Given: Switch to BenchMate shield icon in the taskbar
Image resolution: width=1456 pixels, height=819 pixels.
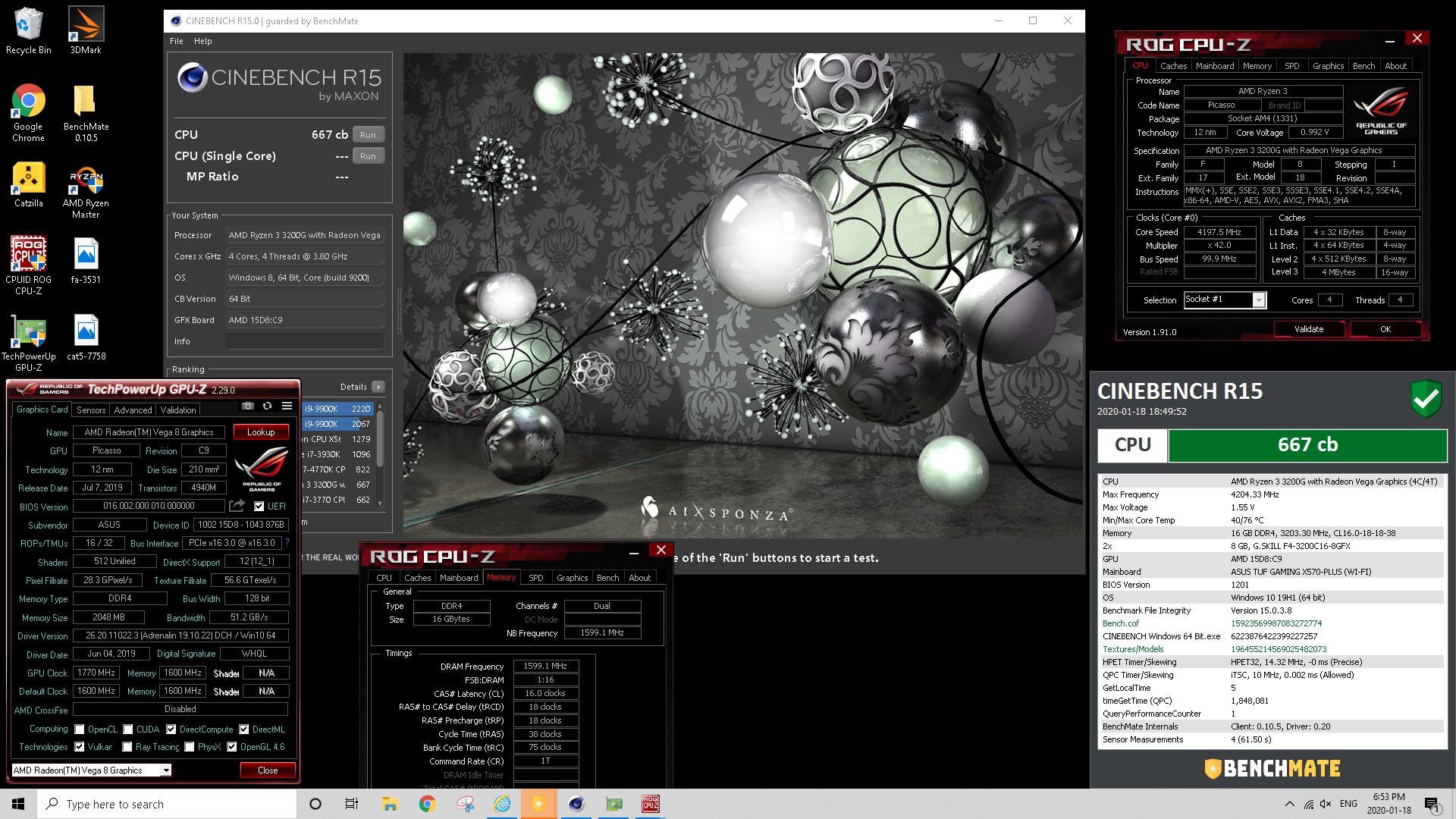Looking at the screenshot, I should click(x=539, y=804).
